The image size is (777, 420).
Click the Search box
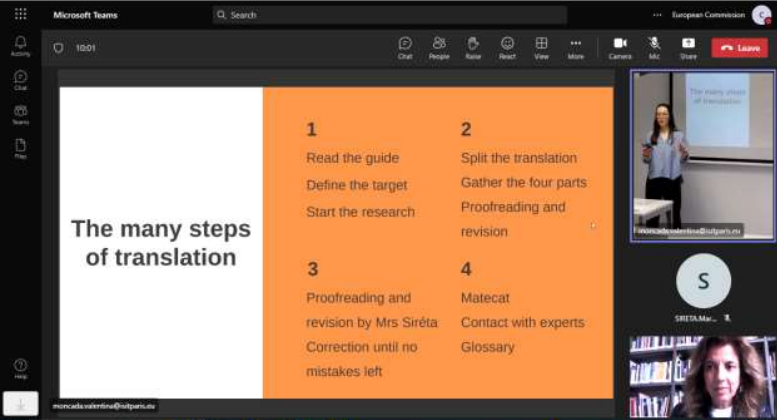pyautogui.click(x=360, y=15)
